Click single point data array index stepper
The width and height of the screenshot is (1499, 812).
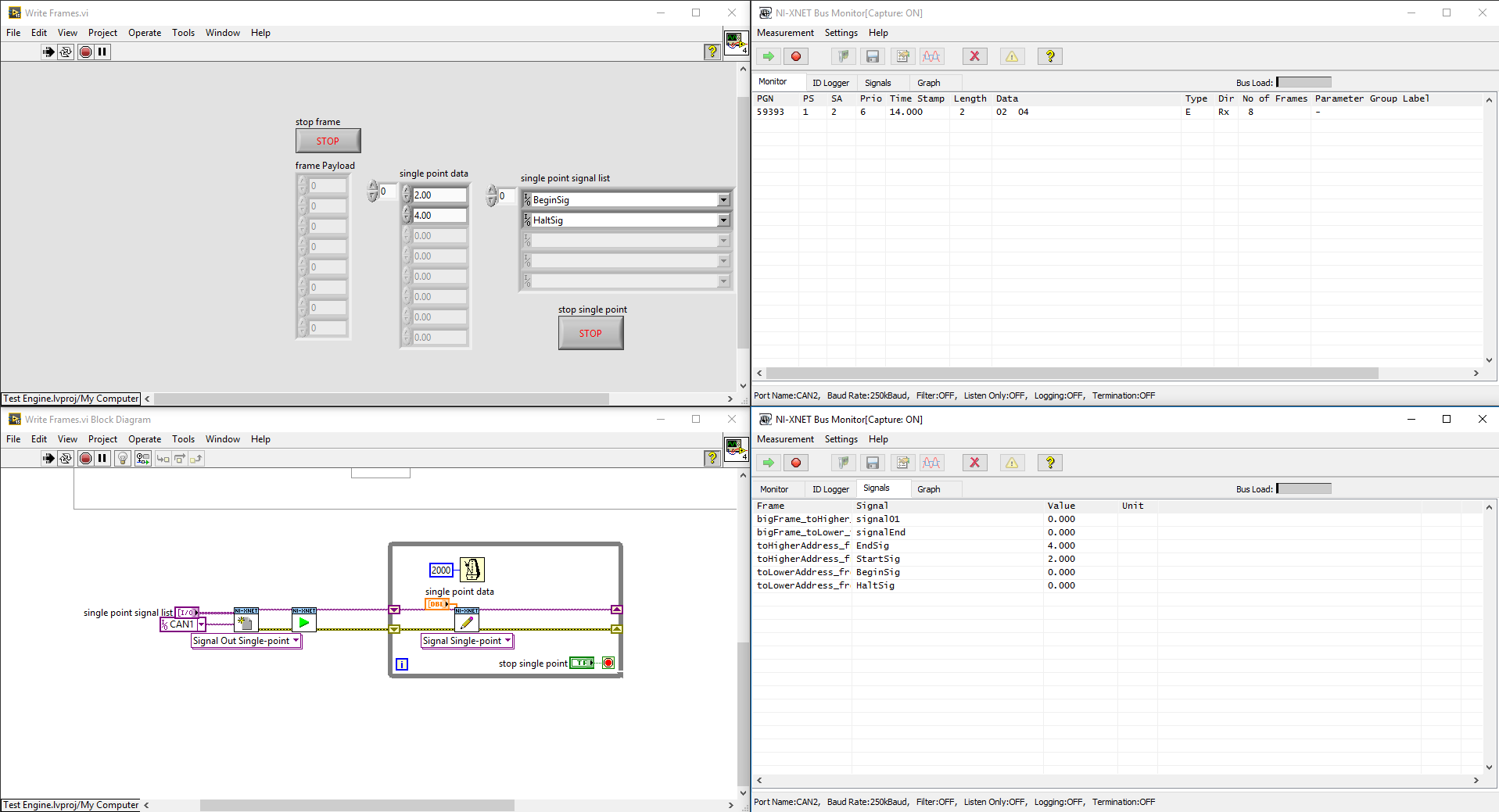[x=373, y=191]
